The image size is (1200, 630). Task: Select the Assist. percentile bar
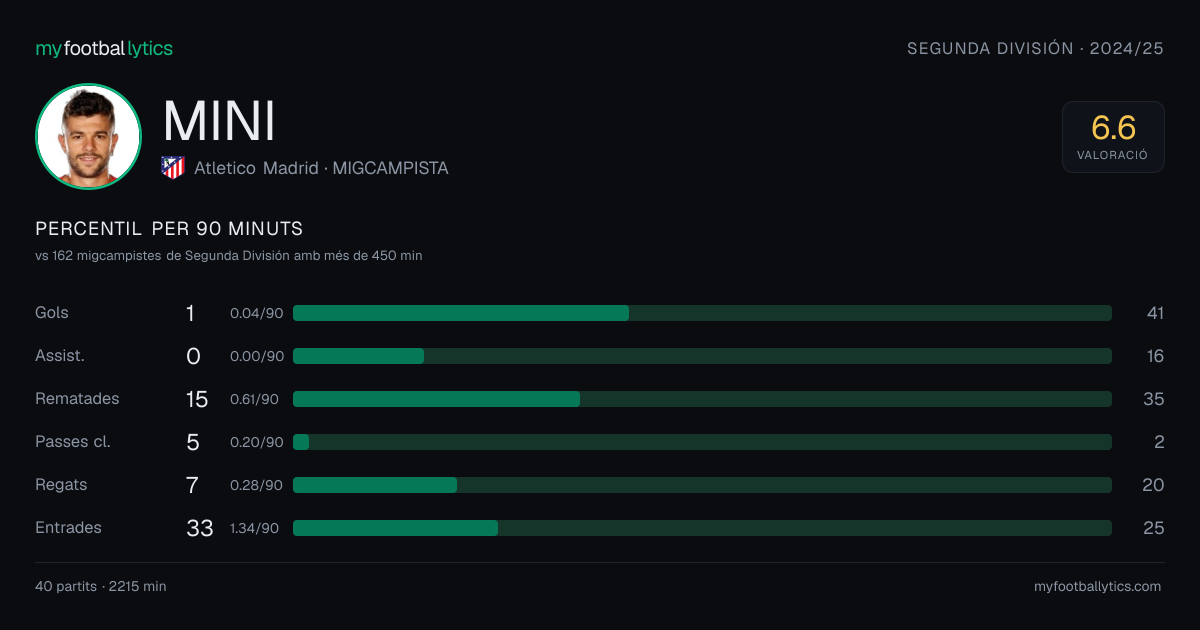[702, 356]
